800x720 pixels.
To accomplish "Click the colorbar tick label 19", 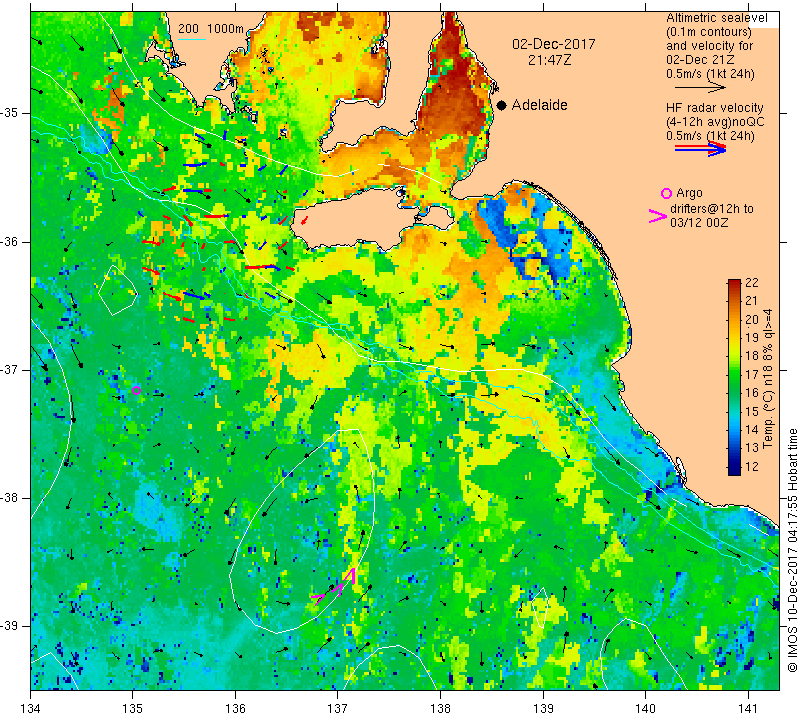I will 752,338.
